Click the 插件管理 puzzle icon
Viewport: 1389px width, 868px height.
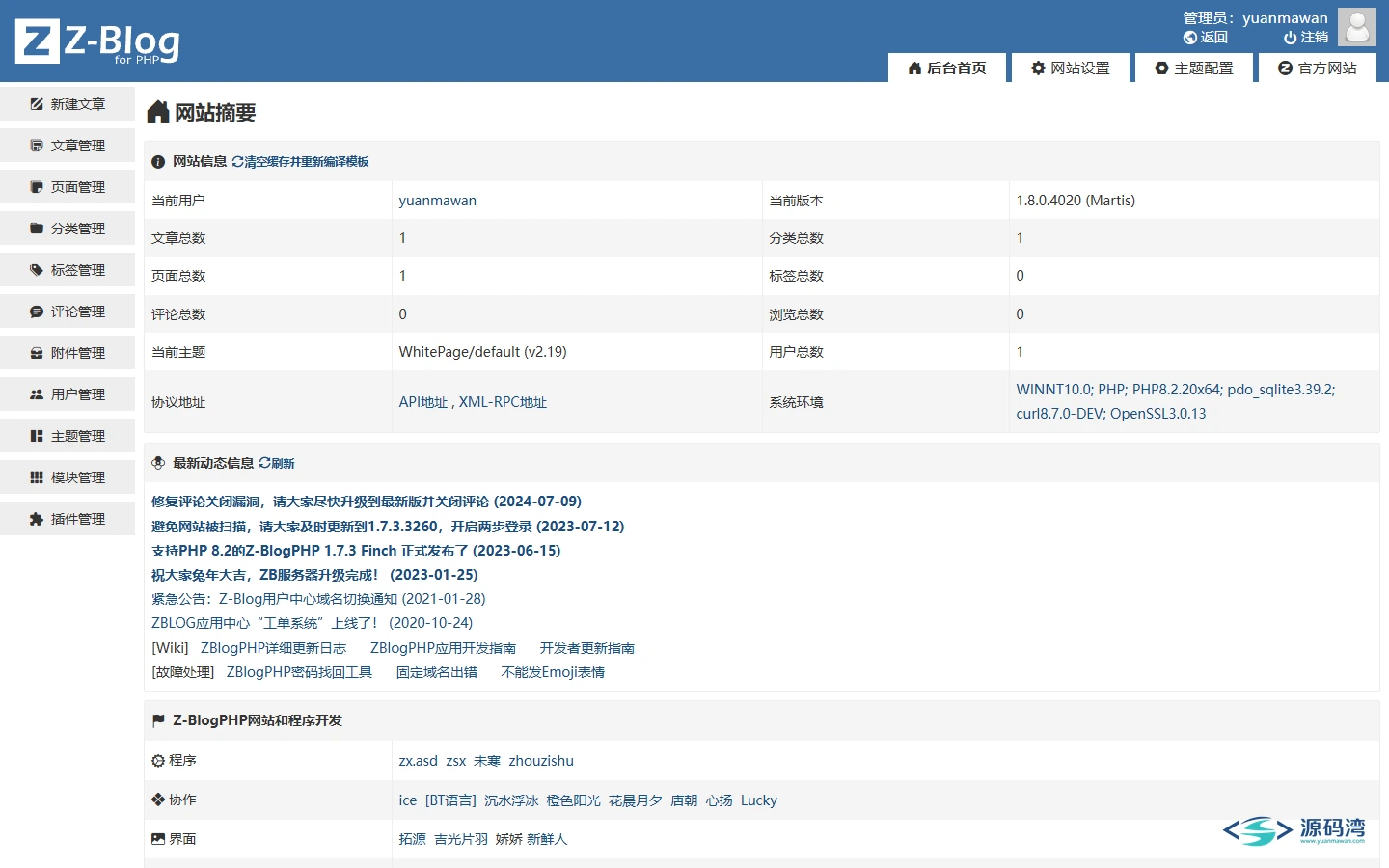pos(37,519)
